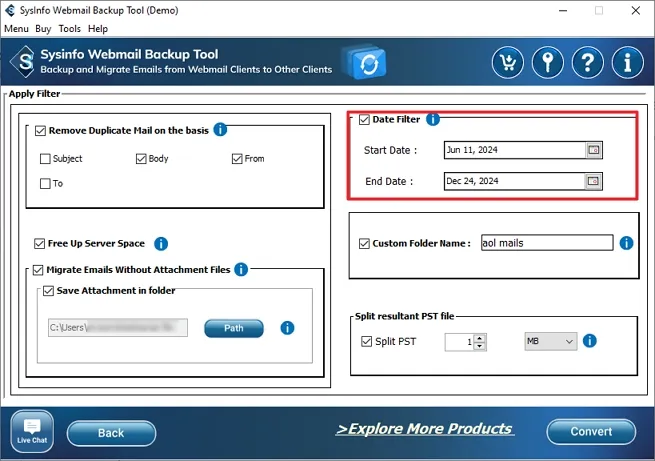Disable the Date Filter checkbox

(x=364, y=120)
